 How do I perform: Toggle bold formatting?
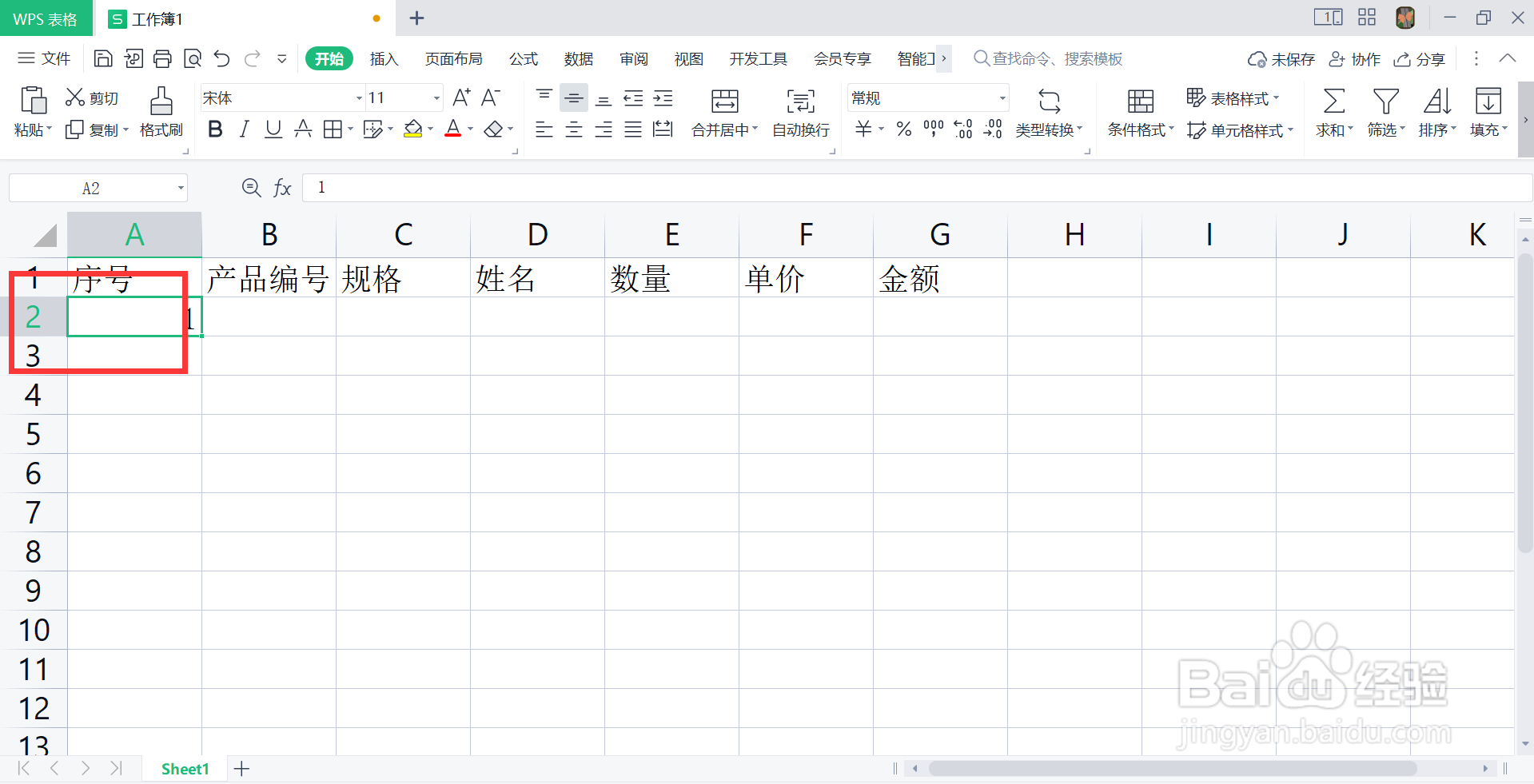coord(214,129)
